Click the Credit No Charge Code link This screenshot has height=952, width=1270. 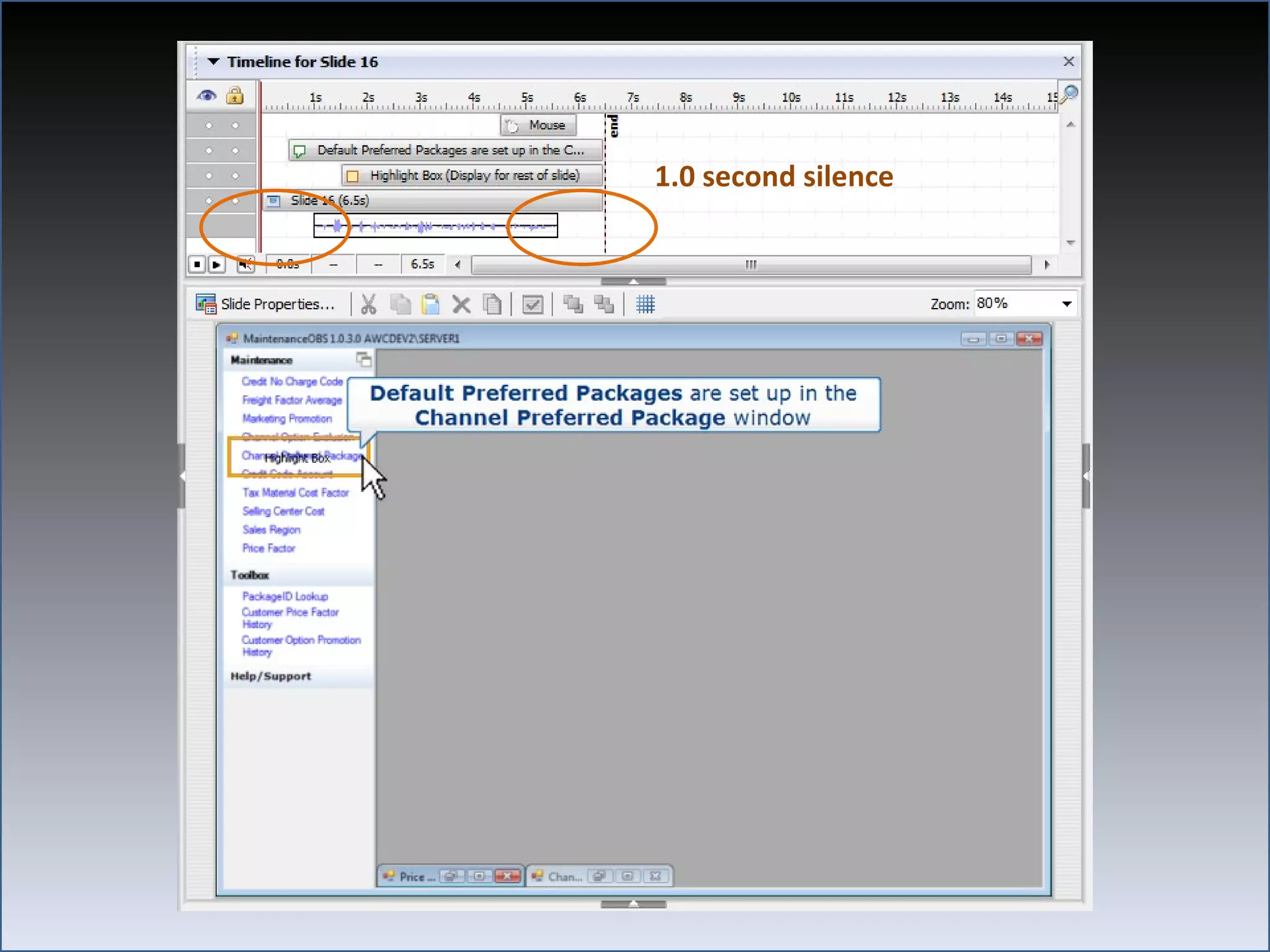pyautogui.click(x=292, y=382)
